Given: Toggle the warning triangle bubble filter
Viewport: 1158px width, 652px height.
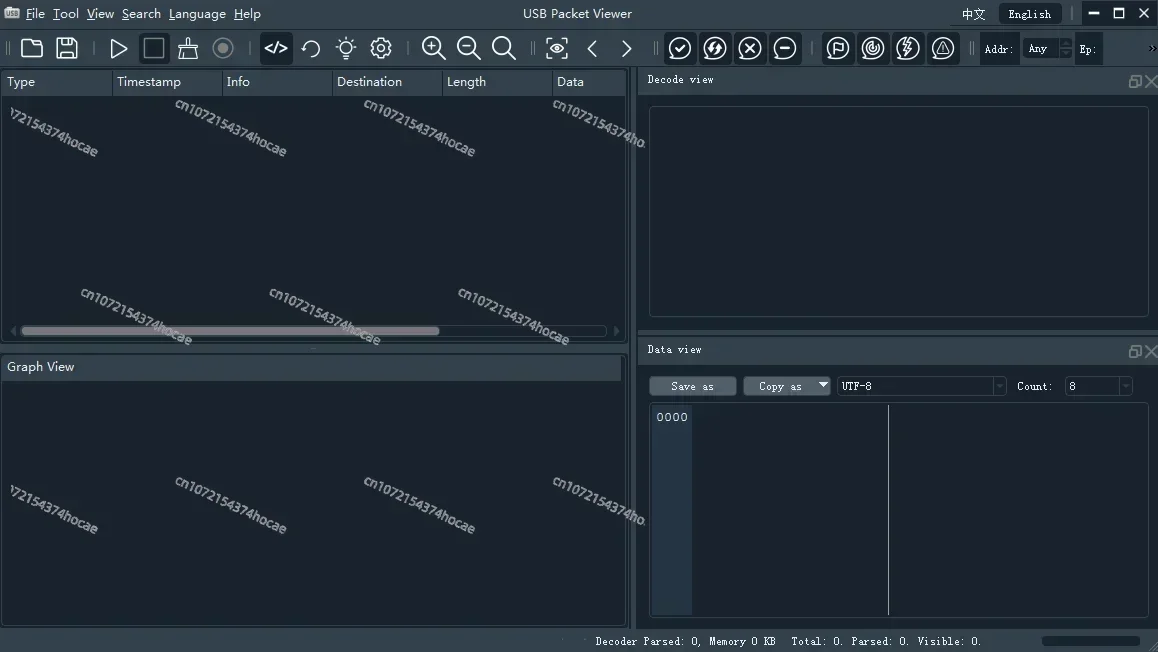Looking at the screenshot, I should 943,49.
